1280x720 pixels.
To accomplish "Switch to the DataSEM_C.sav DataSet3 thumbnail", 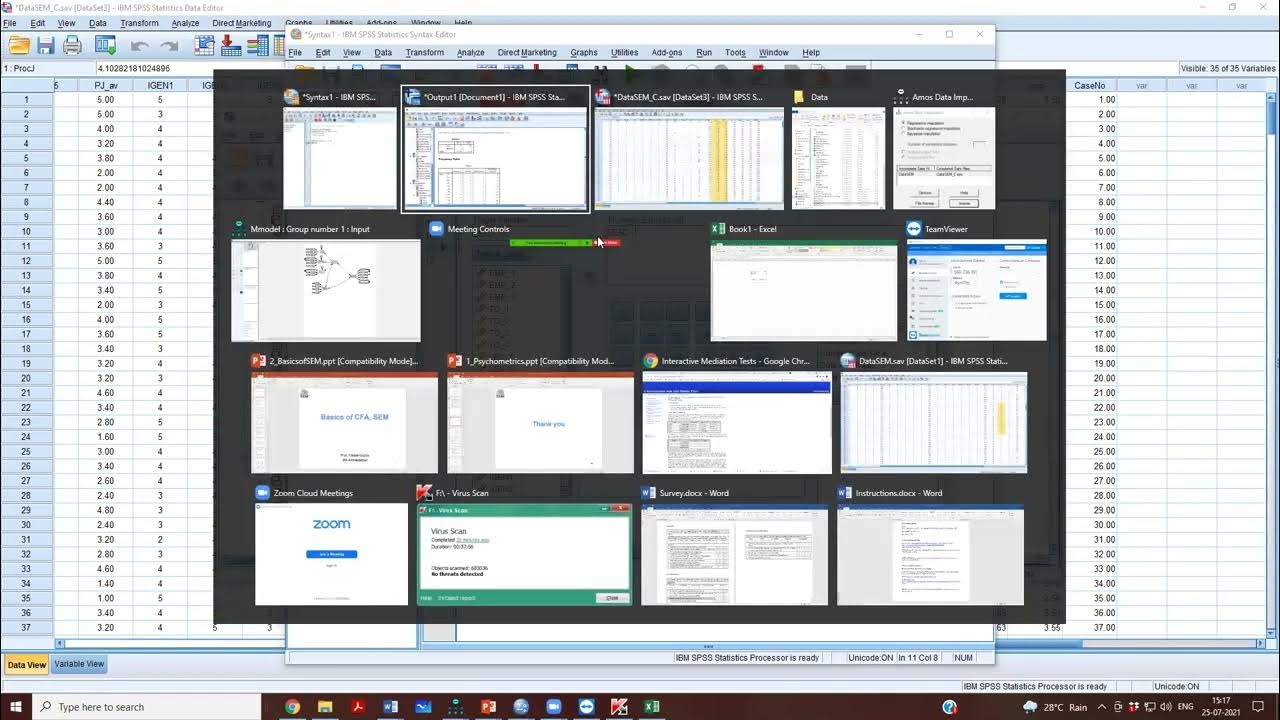I will point(689,158).
